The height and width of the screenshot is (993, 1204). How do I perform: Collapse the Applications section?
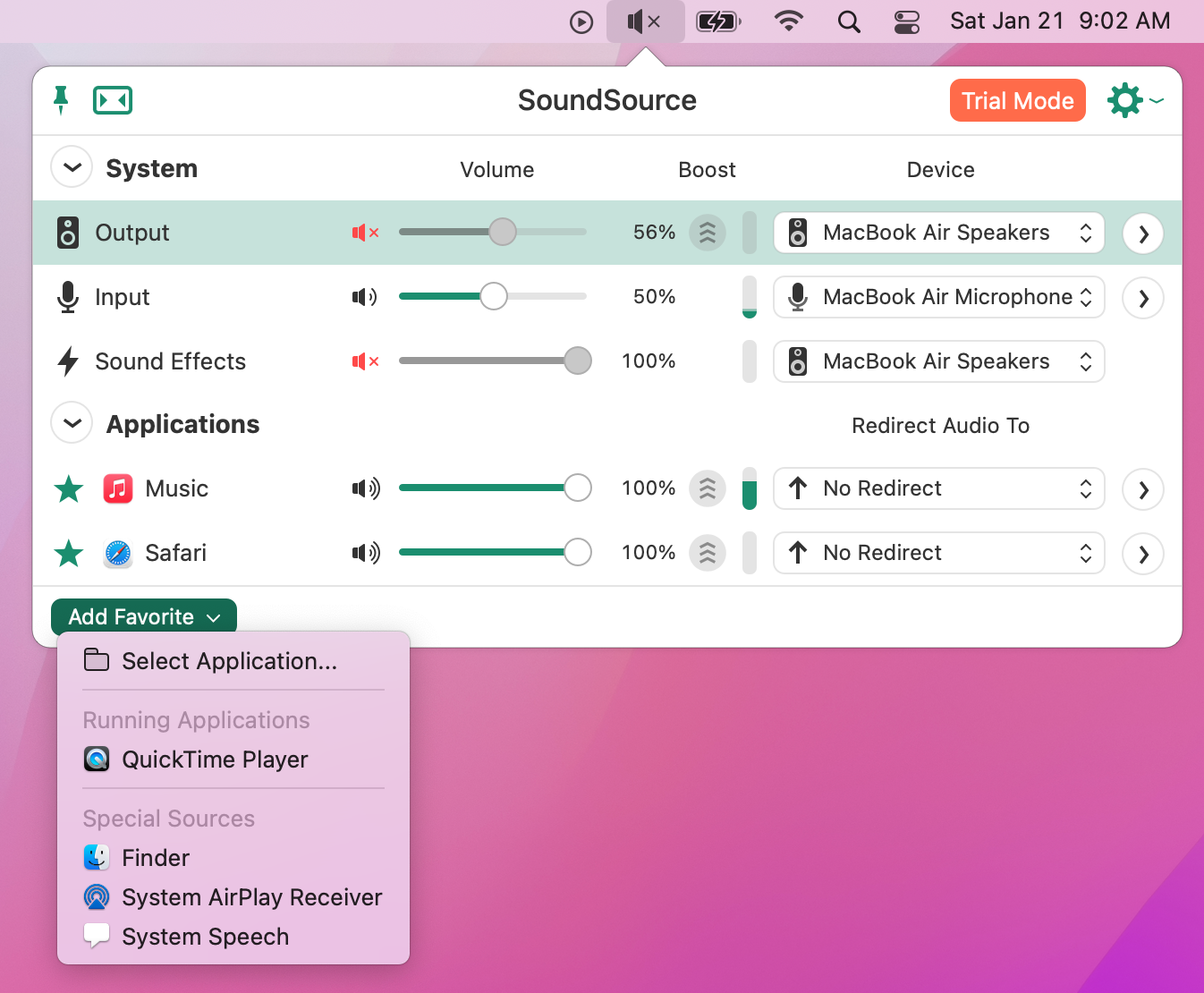coord(72,423)
